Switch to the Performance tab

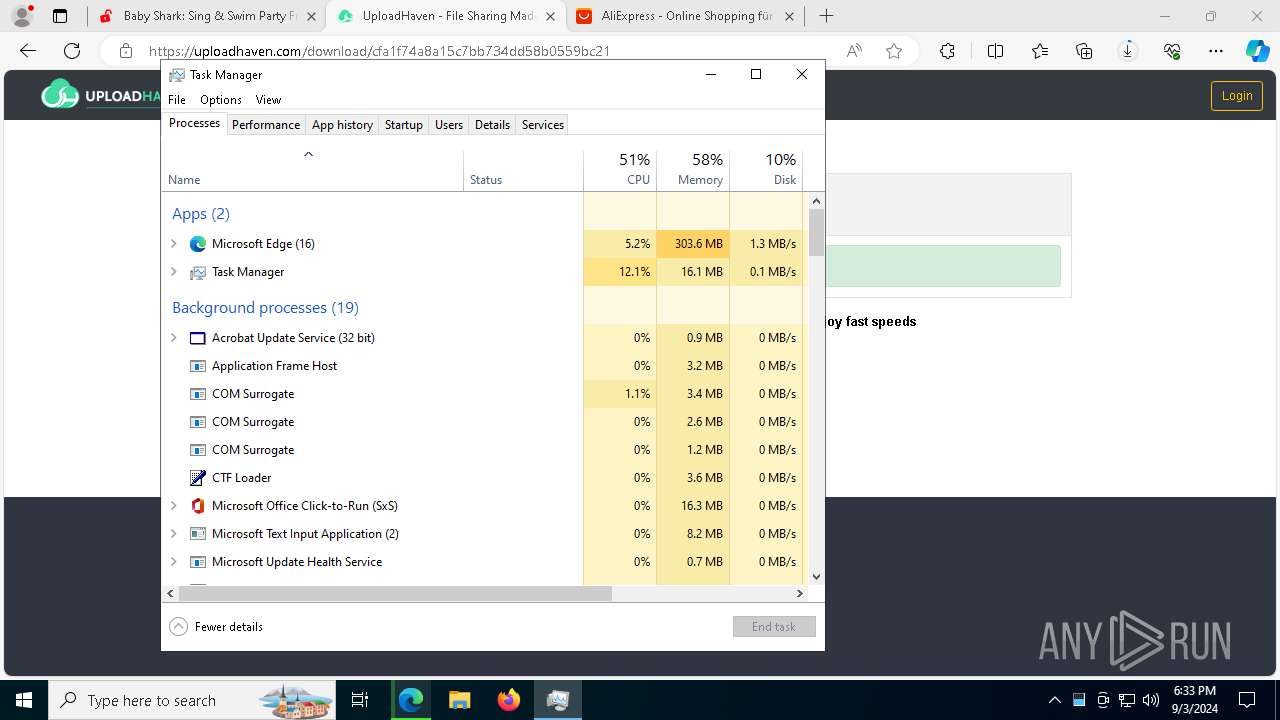[x=266, y=125]
